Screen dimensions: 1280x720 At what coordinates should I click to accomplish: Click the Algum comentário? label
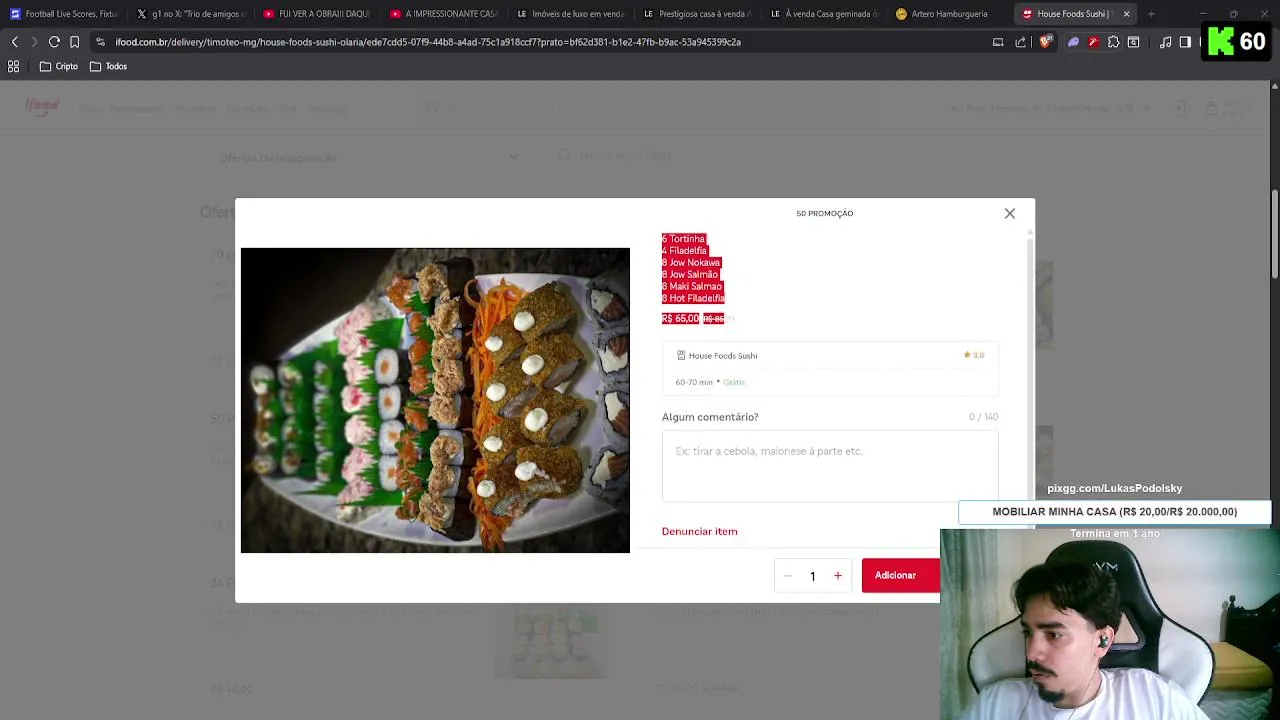[x=710, y=417]
